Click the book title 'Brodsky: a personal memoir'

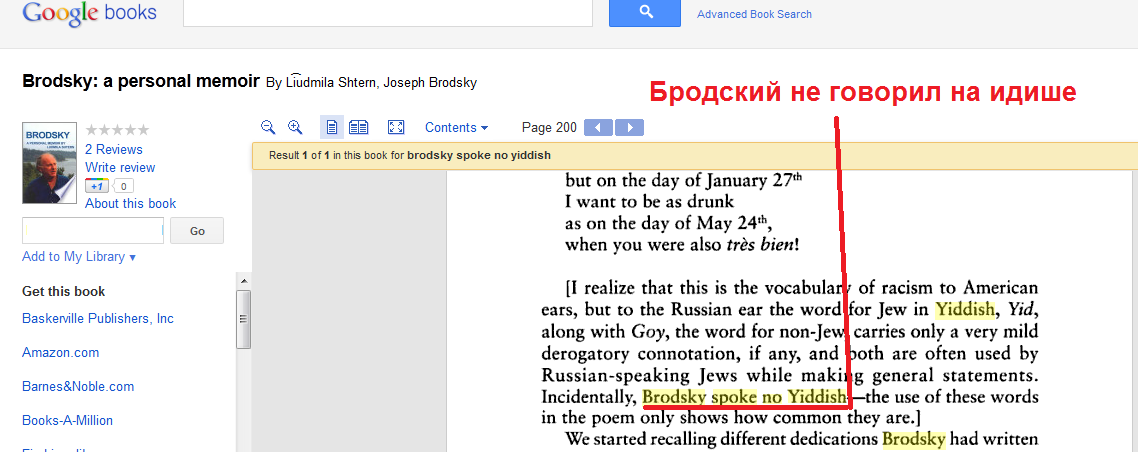[x=141, y=81]
